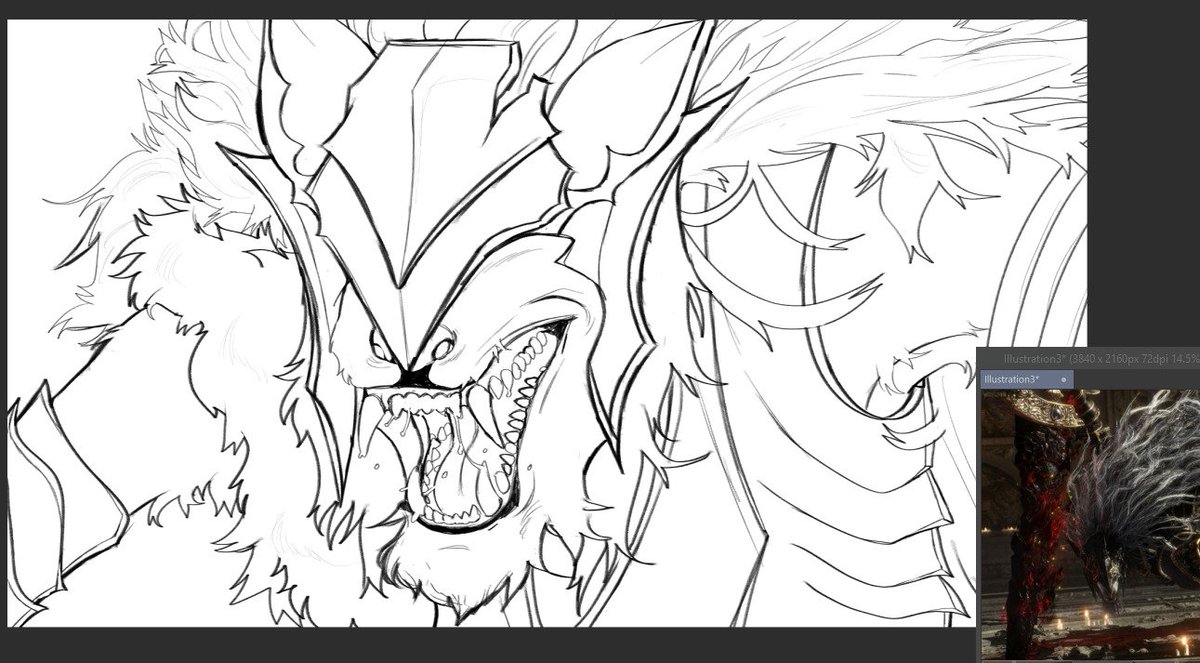This screenshot has width=1200, height=663.
Task: Click the wolf line-art drawing canvas
Action: (x=546, y=323)
